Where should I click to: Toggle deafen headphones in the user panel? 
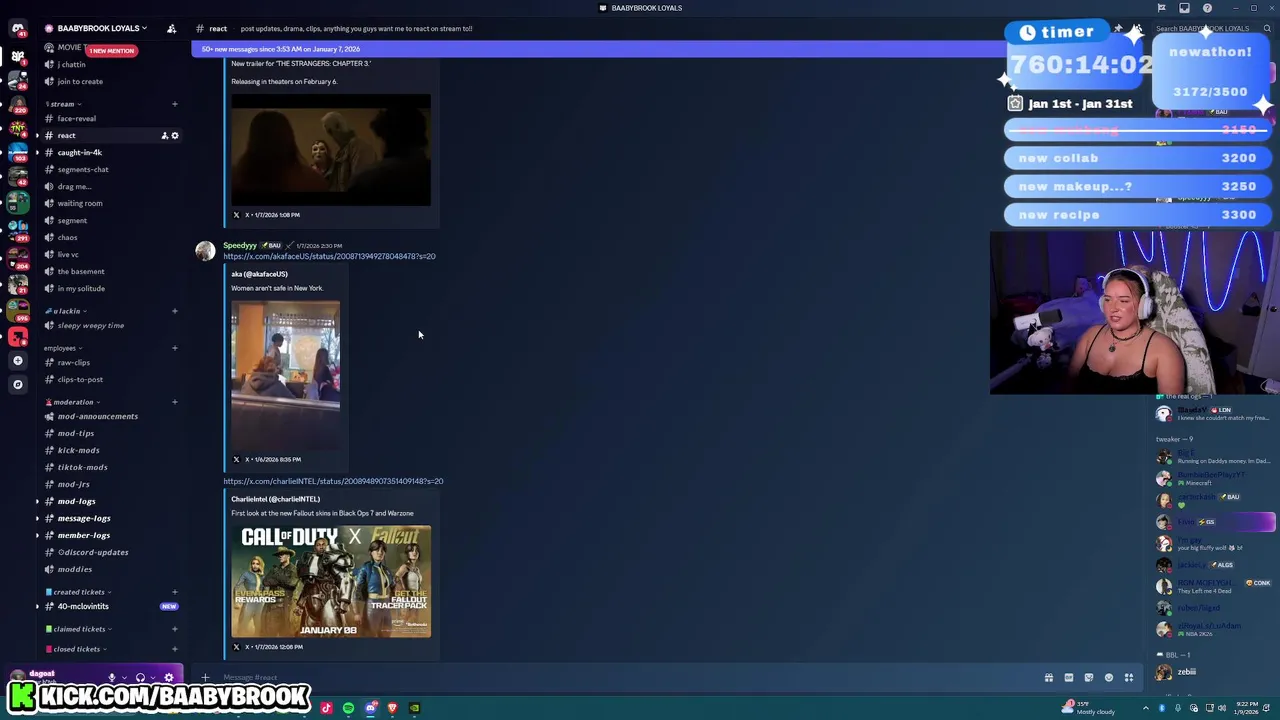click(x=140, y=677)
